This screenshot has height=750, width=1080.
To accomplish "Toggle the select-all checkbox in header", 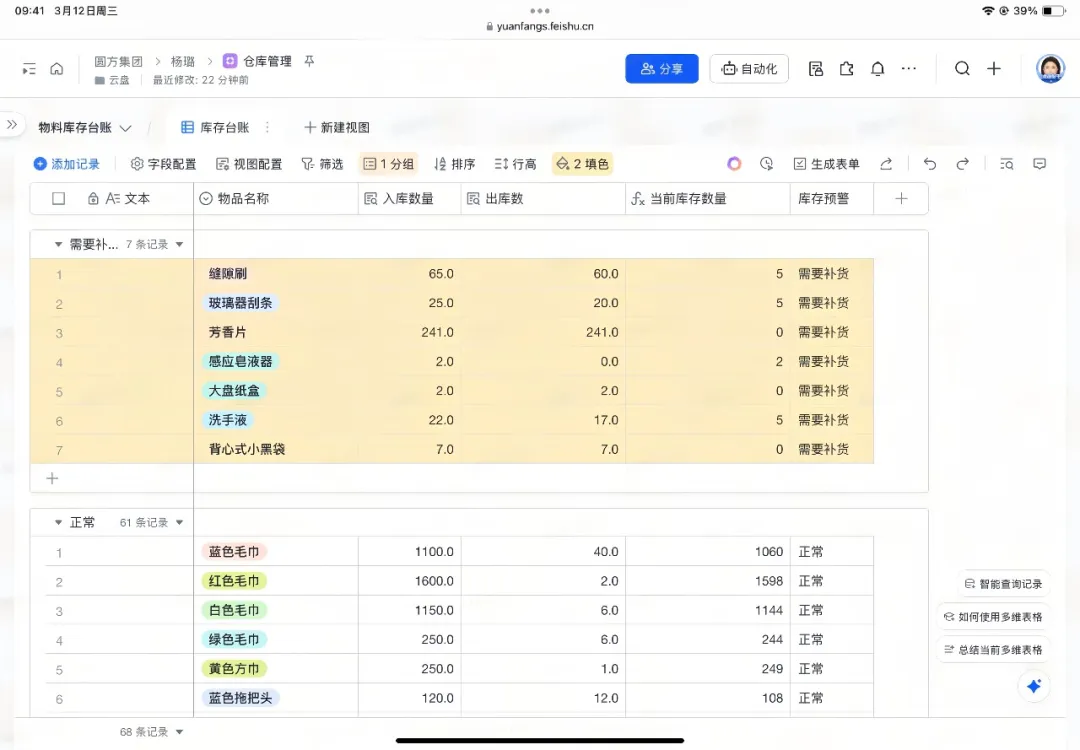I will point(58,199).
